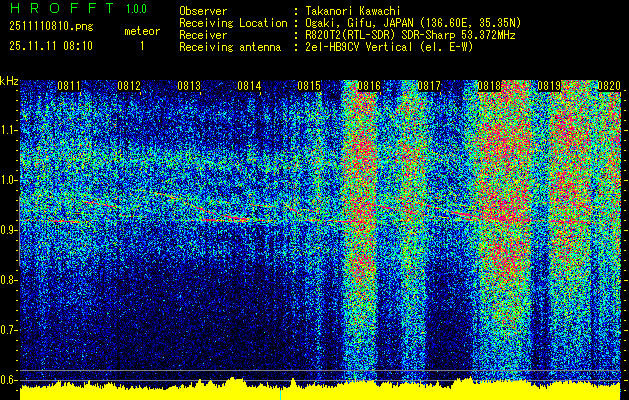
Task: Click the kHz axis unit label
Action: tap(9, 81)
